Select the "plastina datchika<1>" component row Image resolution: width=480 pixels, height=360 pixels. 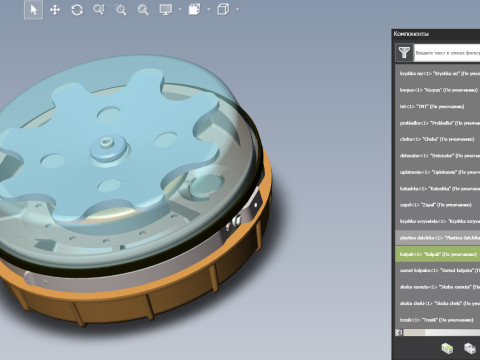(438, 238)
